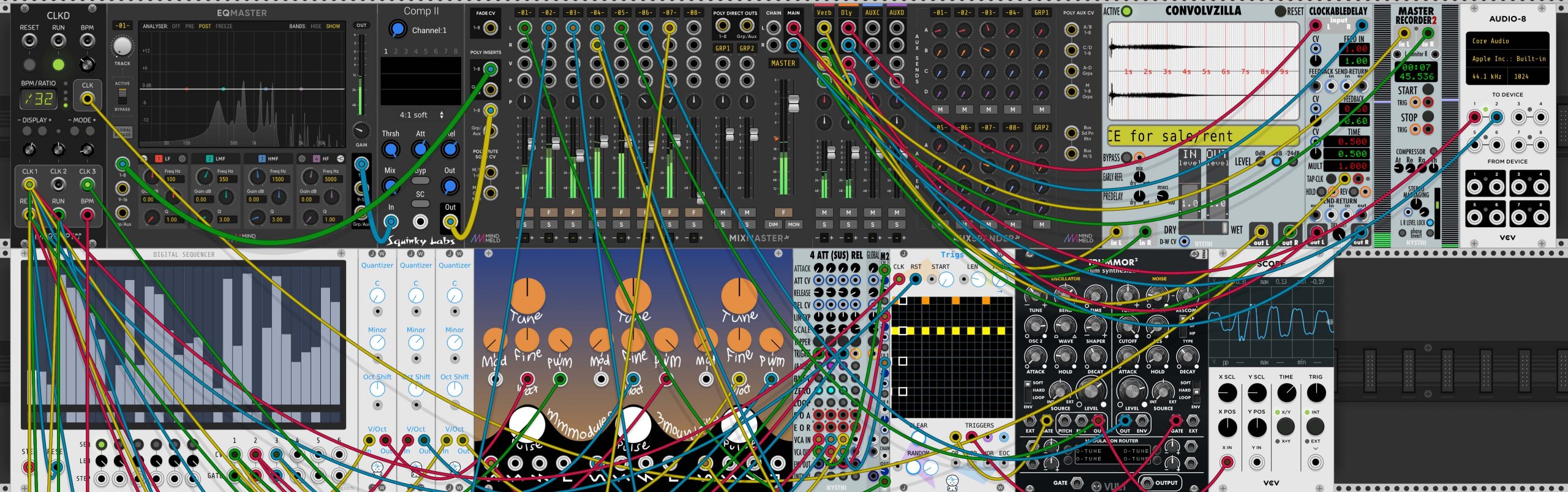Viewport: 1568px width, 492px height.
Task: Adjust the EQMaster output GAIN knob
Action: pos(361,131)
